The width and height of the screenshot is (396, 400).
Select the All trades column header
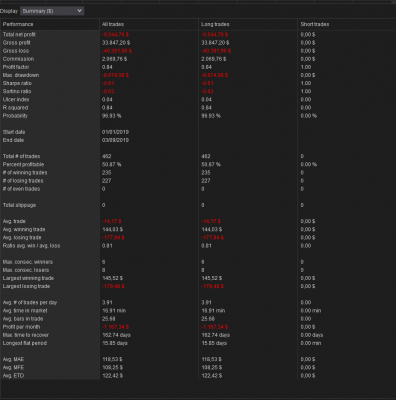pyautogui.click(x=113, y=24)
